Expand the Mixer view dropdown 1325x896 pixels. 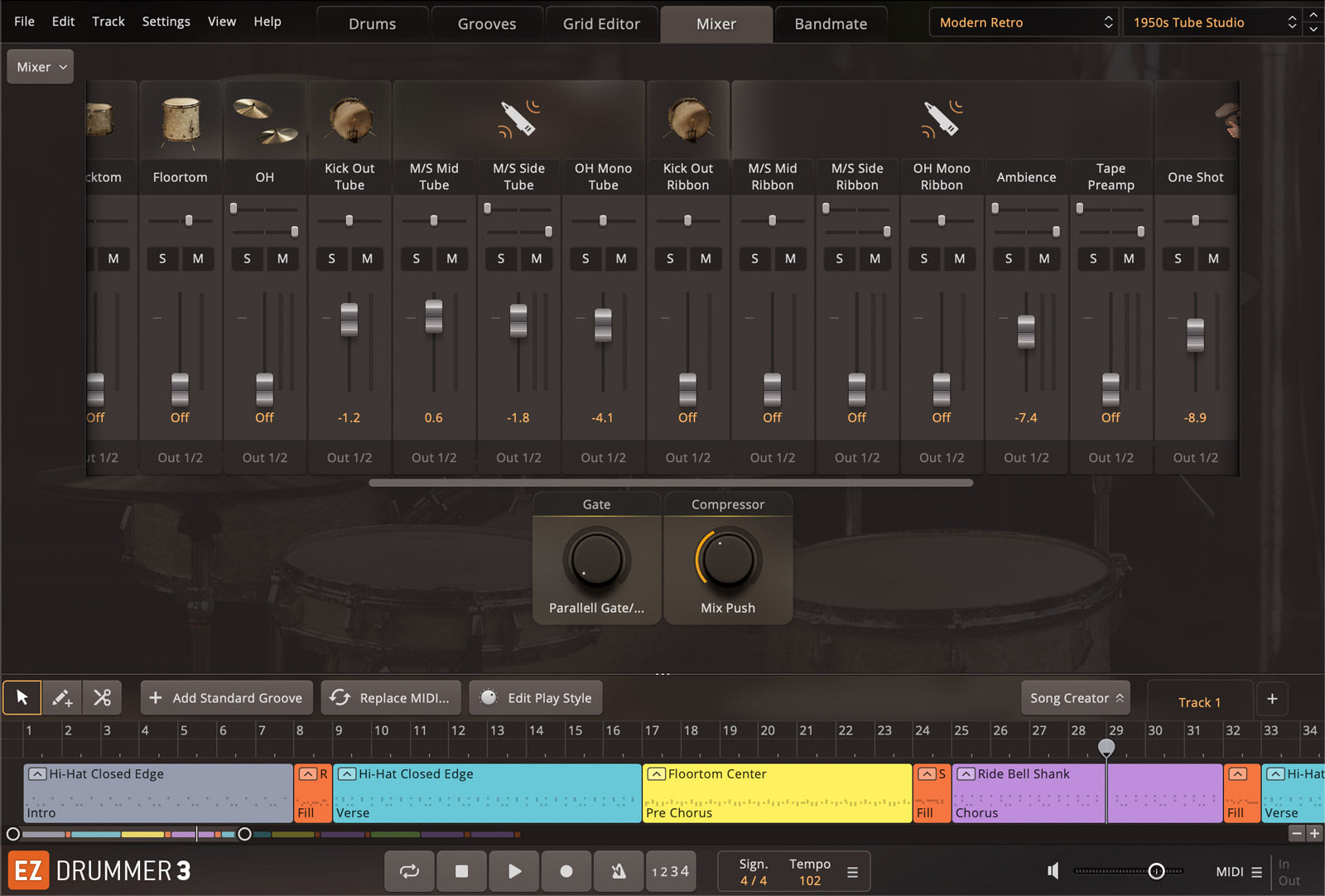41,67
